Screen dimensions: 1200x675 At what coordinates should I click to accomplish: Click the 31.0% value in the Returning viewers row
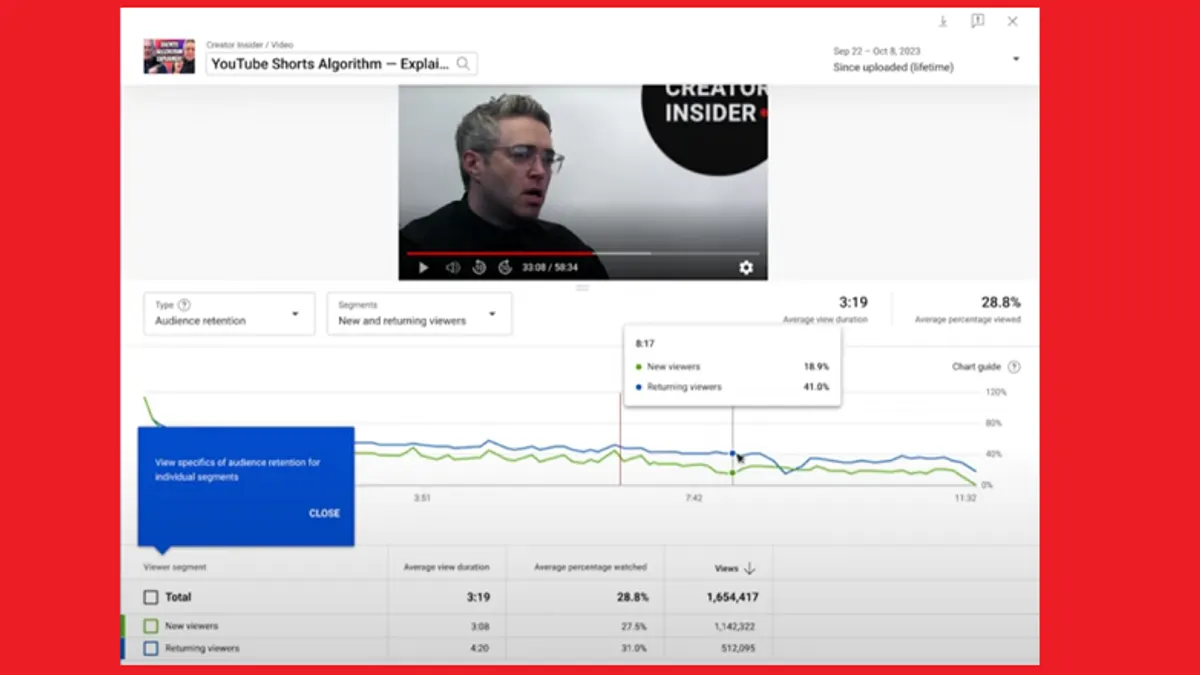pos(635,648)
